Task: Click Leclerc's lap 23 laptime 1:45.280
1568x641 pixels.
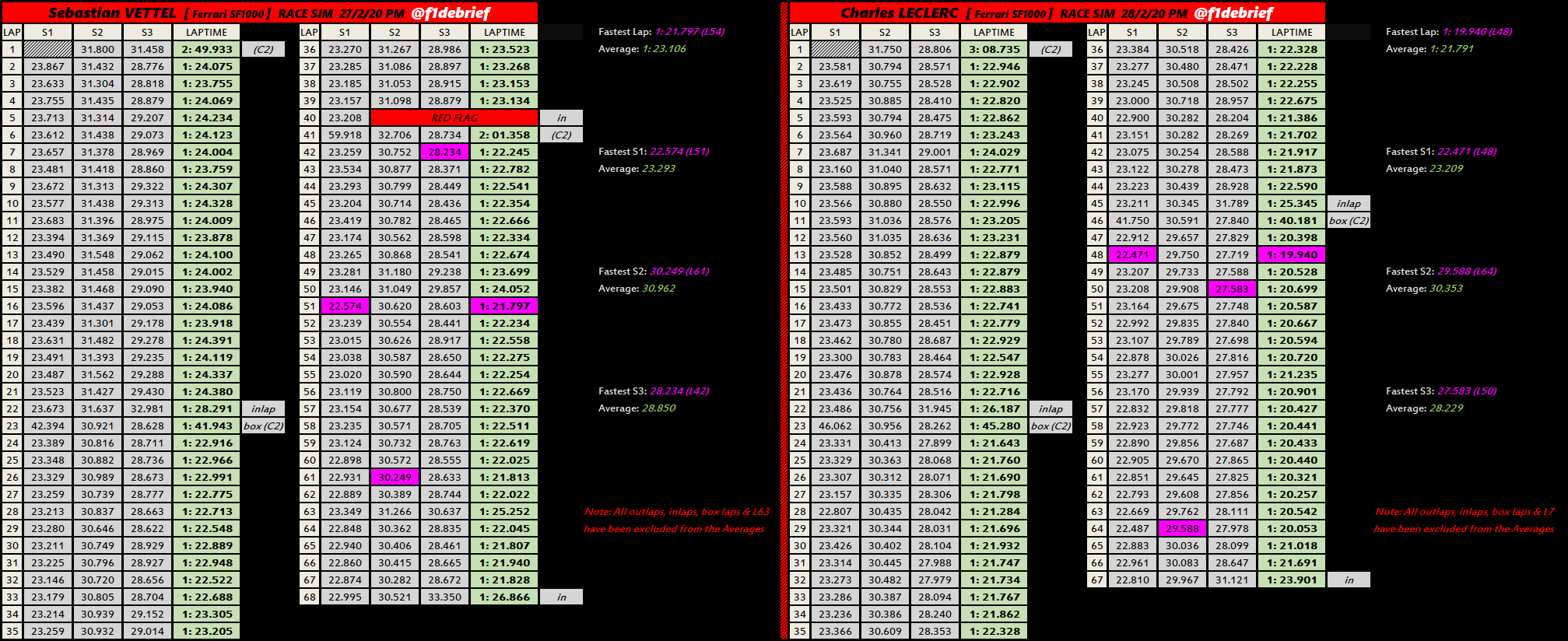Action: coord(994,426)
